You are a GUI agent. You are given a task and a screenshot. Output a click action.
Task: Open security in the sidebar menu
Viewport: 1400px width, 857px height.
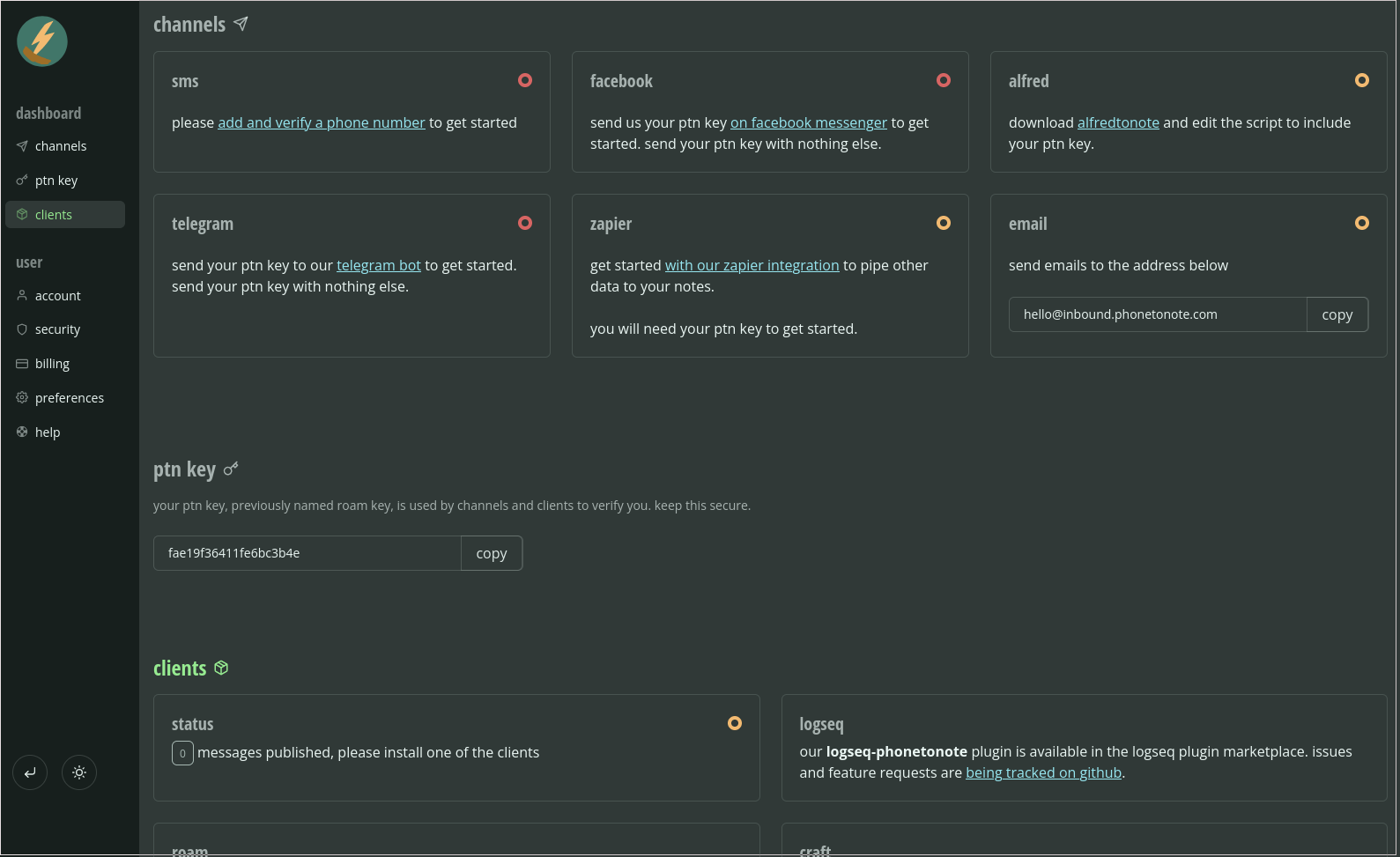pos(65,329)
